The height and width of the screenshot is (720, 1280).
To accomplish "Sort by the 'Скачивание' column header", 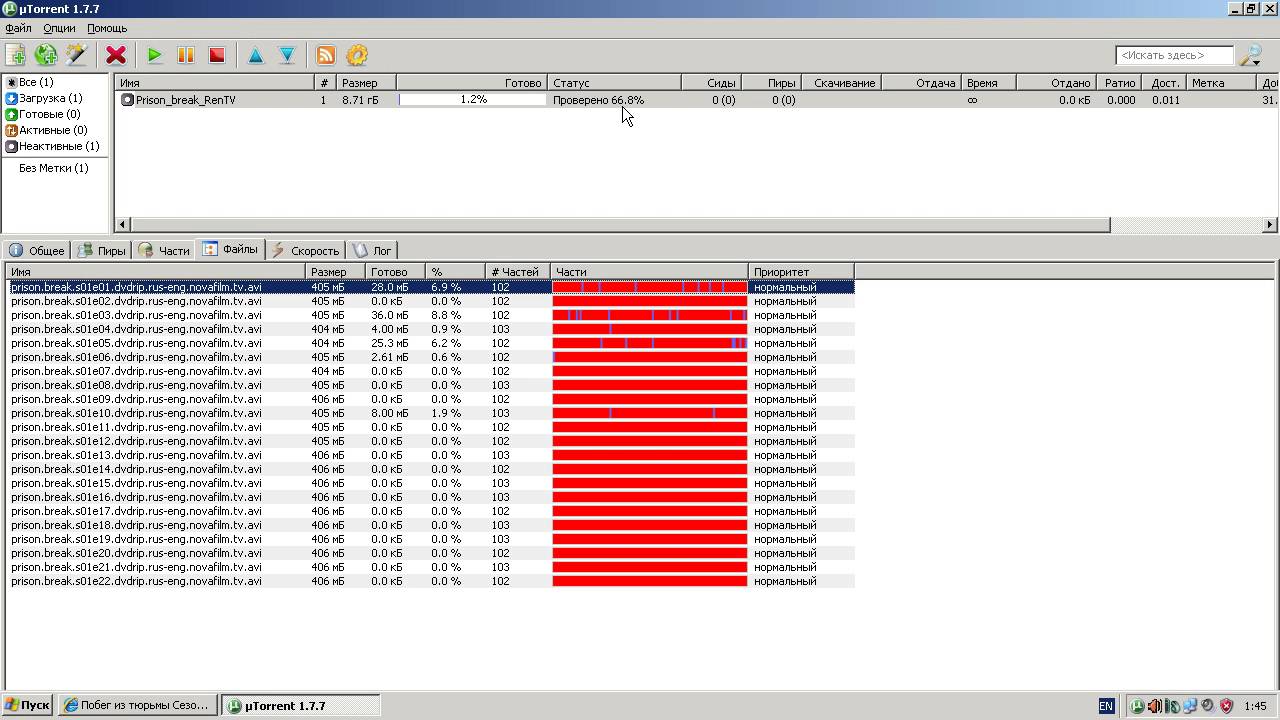I will point(841,83).
